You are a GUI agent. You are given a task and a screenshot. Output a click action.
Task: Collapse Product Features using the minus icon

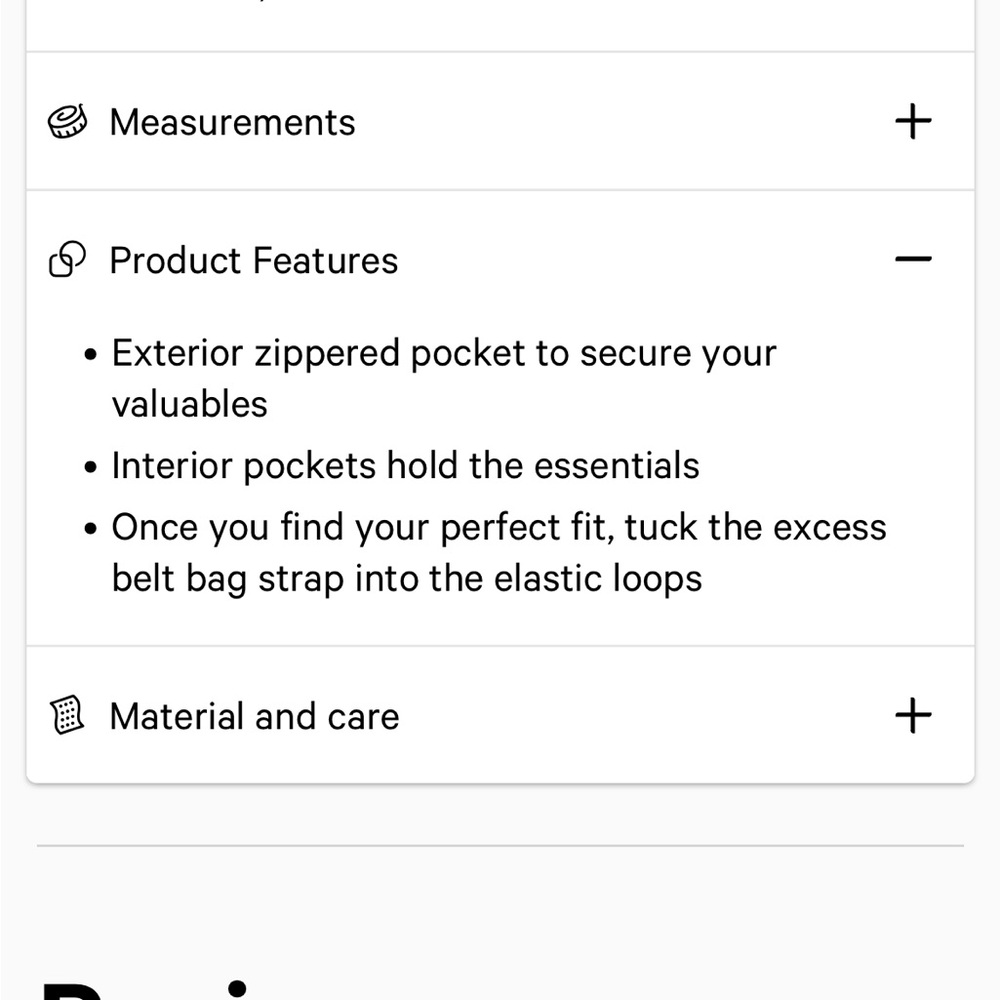point(912,260)
